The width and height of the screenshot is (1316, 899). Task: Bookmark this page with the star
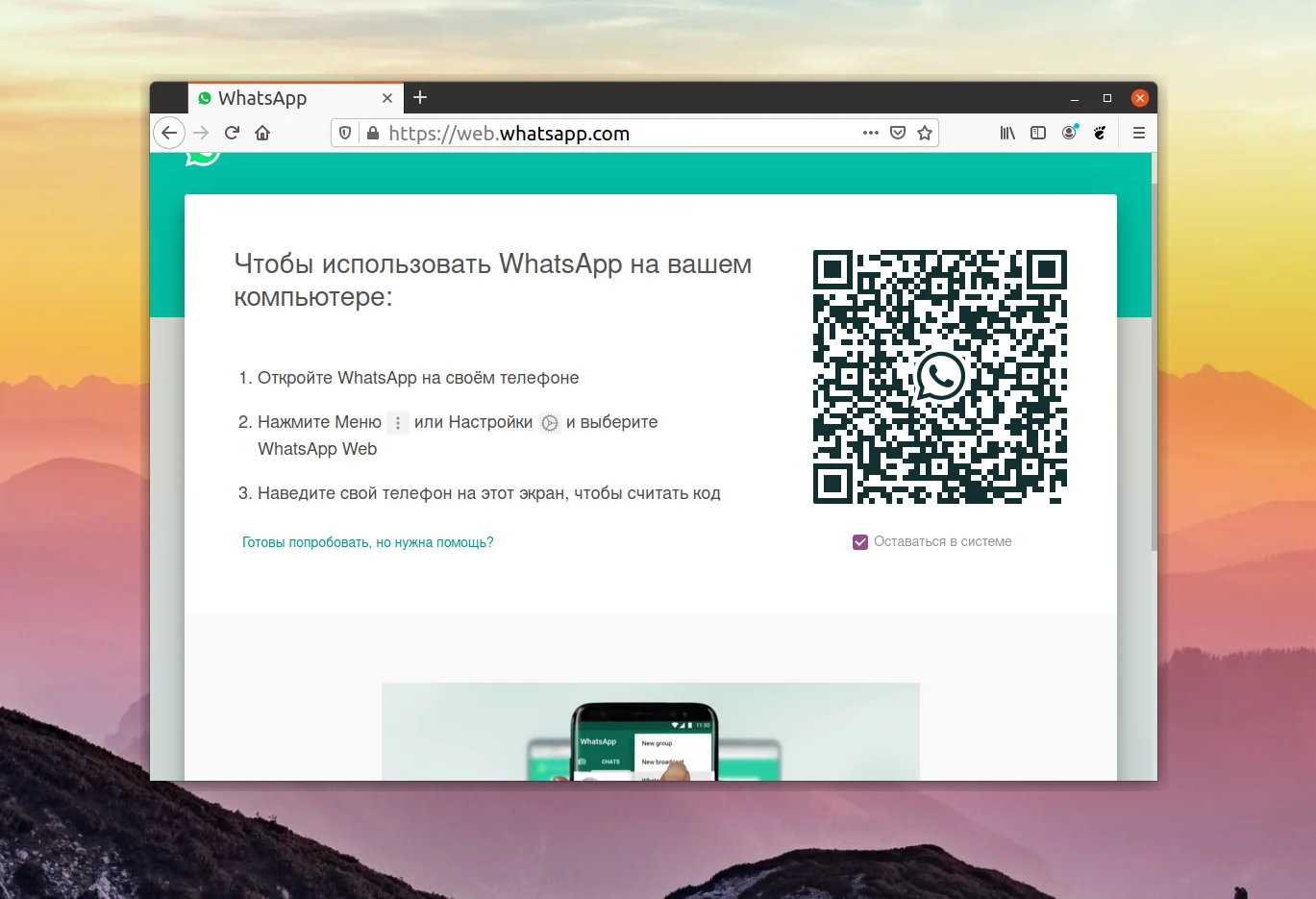click(x=925, y=133)
